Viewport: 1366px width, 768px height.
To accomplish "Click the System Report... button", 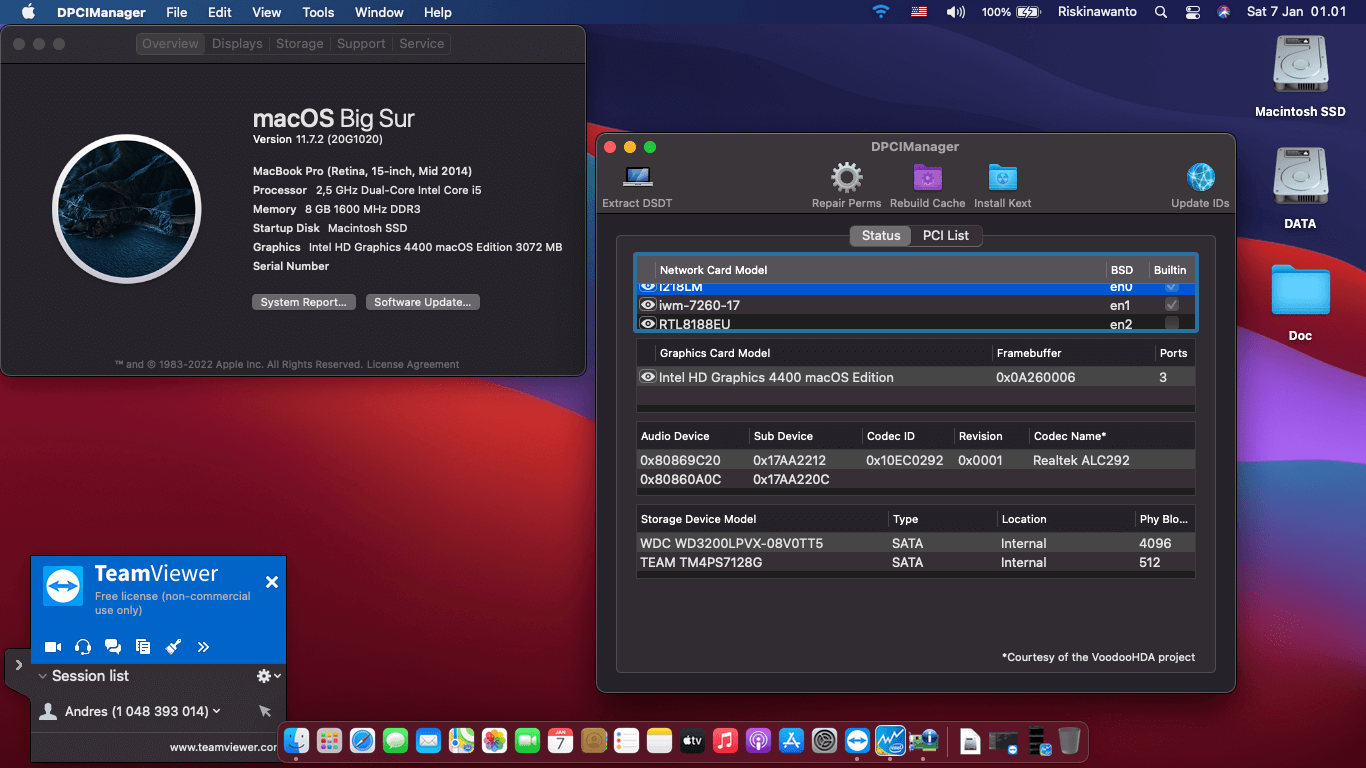I will click(304, 302).
